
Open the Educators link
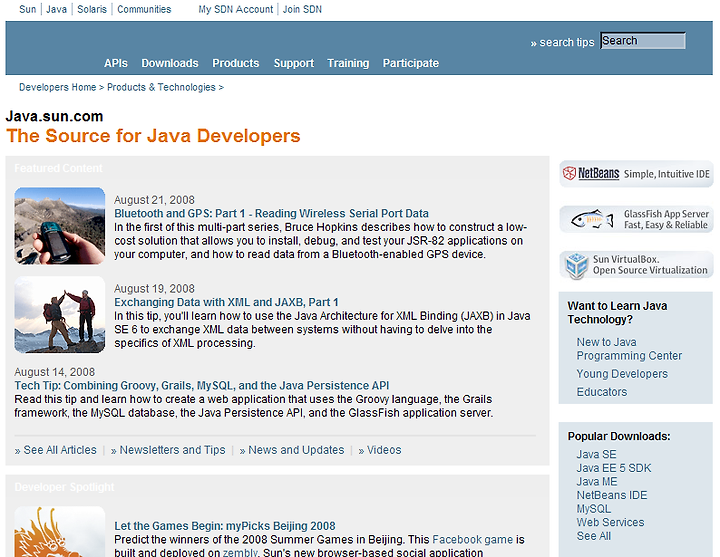602,392
